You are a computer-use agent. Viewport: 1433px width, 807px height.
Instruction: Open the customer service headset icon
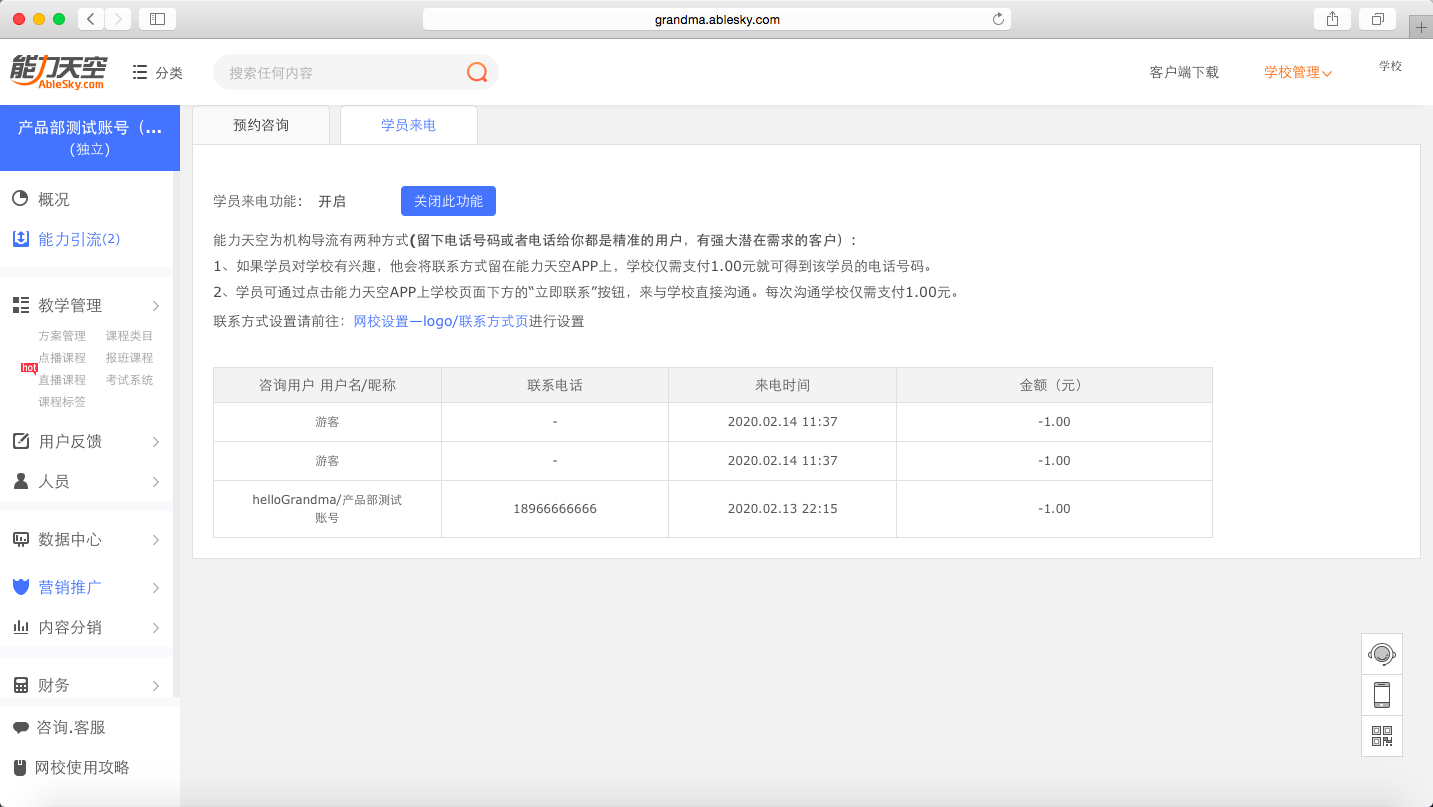[1381, 654]
